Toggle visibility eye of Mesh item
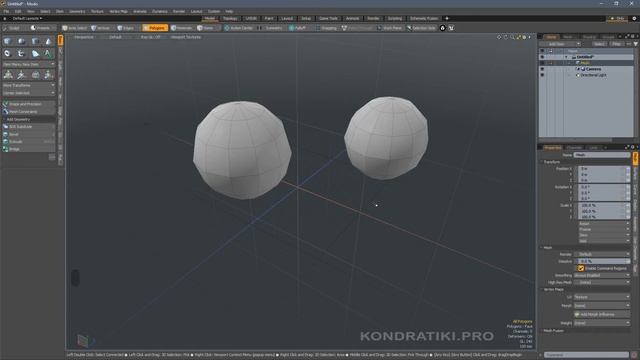The height and width of the screenshot is (360, 640). [x=542, y=63]
